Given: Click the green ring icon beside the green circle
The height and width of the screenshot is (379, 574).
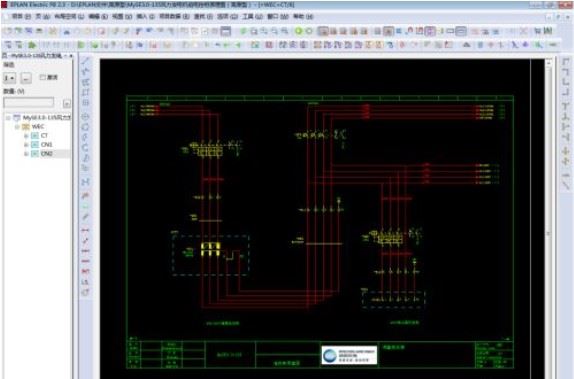Looking at the screenshot, I should 309,31.
